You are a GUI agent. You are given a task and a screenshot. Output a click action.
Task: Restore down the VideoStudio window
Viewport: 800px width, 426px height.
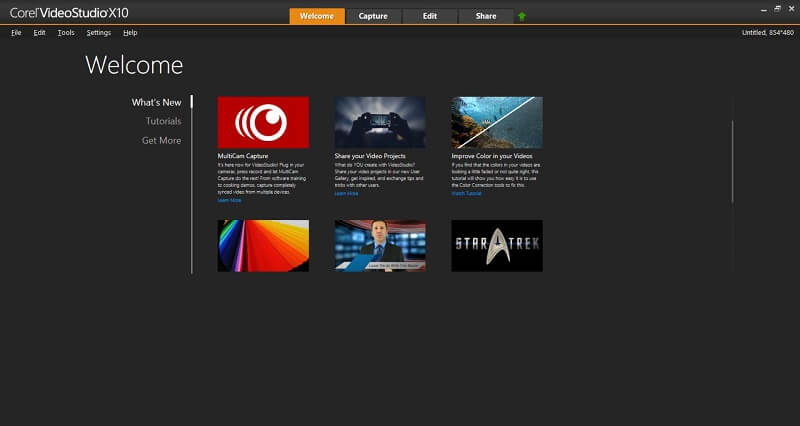[778, 9]
